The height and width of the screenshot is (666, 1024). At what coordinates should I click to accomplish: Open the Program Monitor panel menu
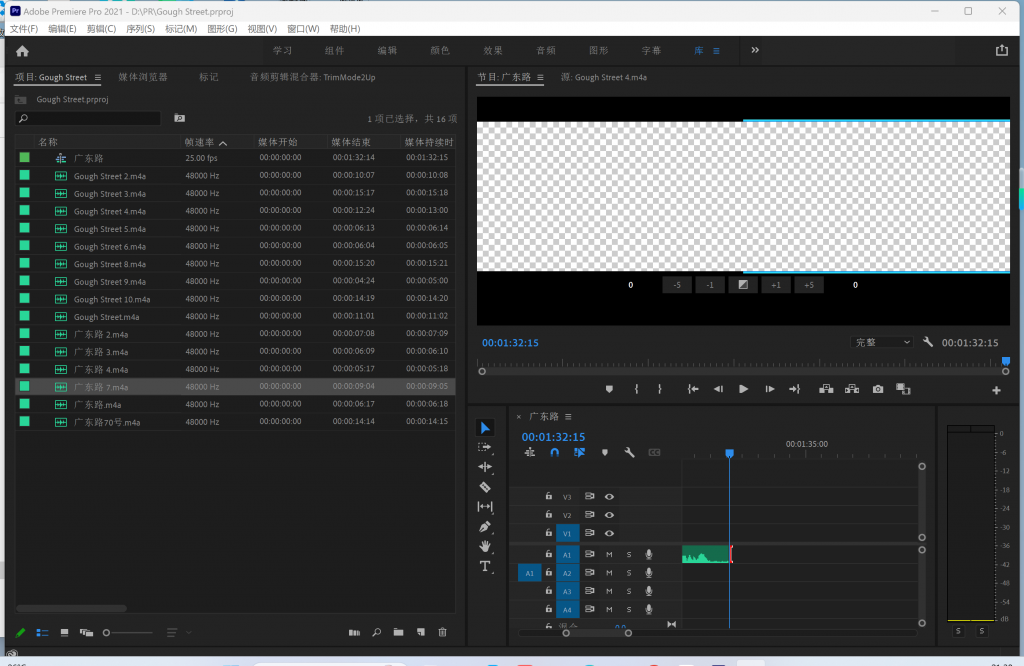tap(540, 77)
